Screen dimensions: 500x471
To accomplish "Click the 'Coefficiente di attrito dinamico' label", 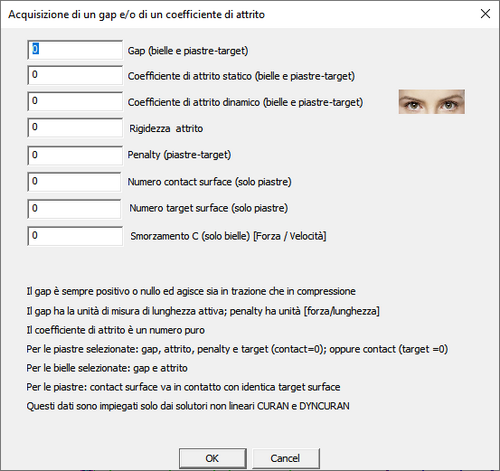I will coord(245,102).
